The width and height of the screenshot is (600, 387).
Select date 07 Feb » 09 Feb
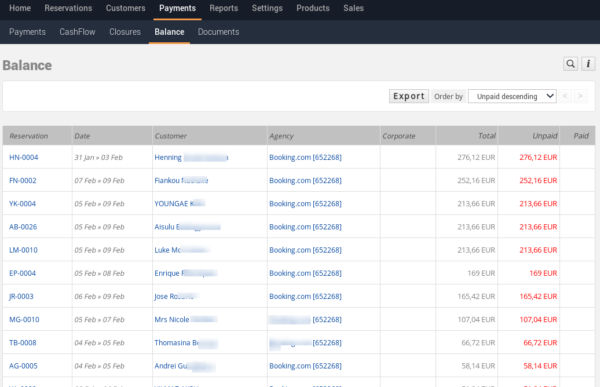coord(99,180)
